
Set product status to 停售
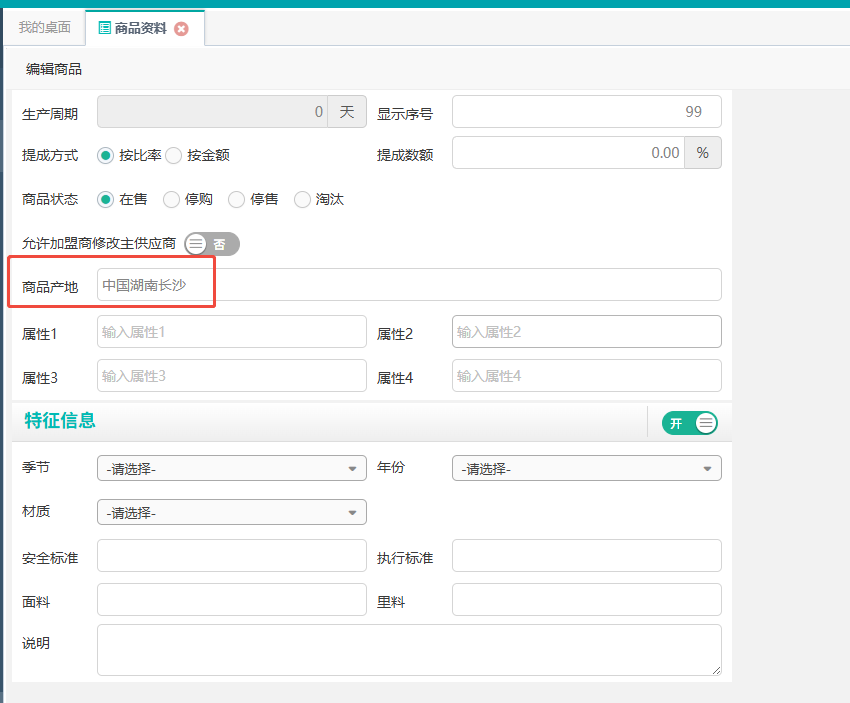pyautogui.click(x=236, y=199)
